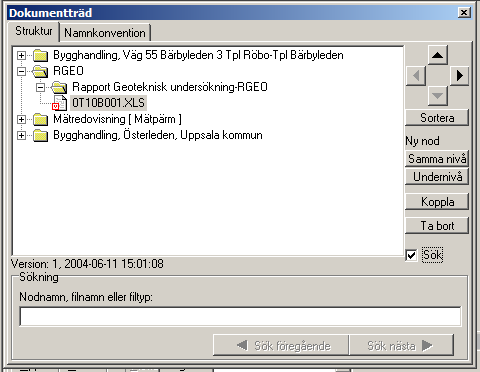Click the folder icon beside Bygghandling, Väg 55
The image size is (480, 372).
[x=41, y=55]
